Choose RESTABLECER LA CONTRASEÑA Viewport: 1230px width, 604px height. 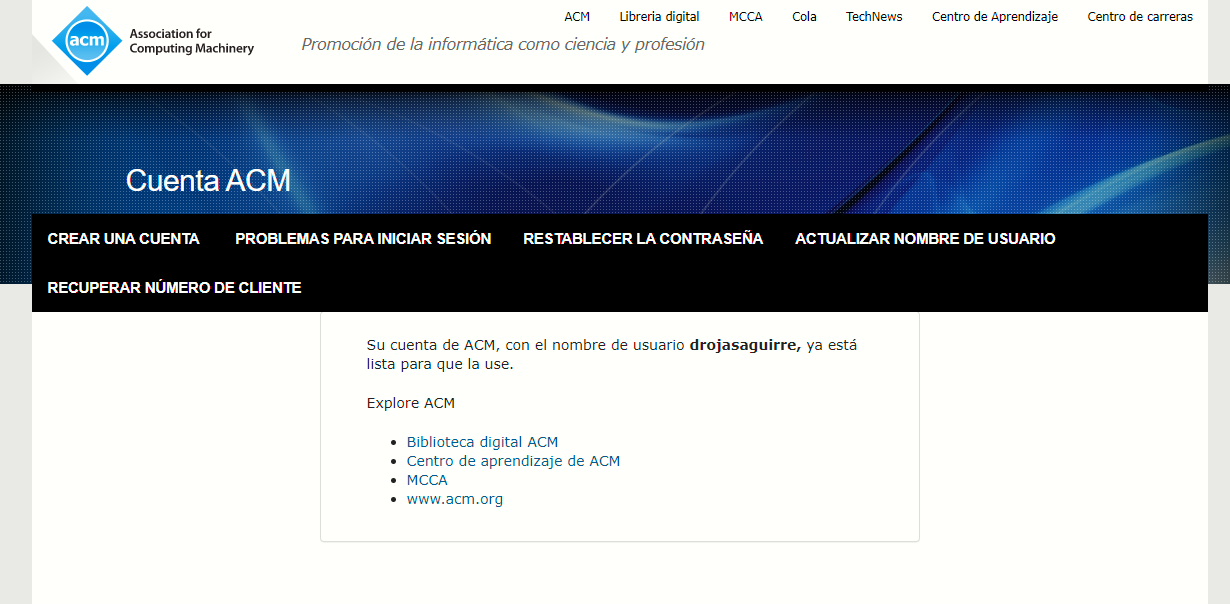643,239
